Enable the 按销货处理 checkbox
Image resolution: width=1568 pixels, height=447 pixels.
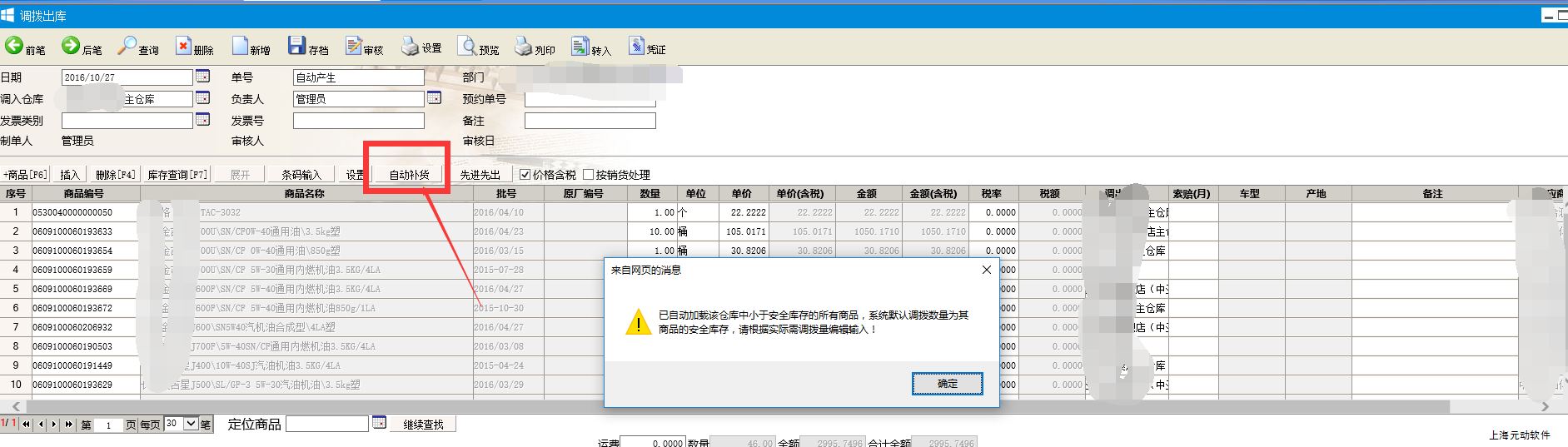click(589, 175)
